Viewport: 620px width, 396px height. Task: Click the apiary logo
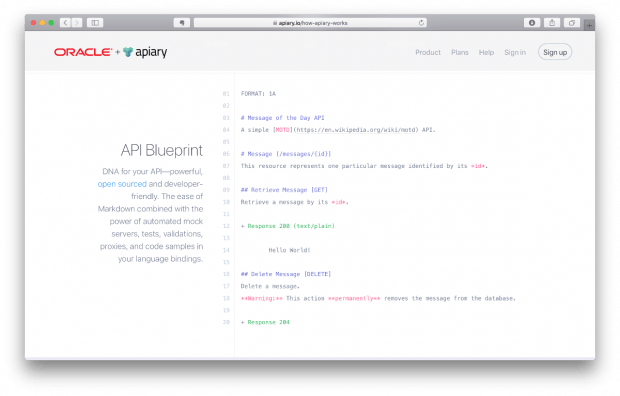[145, 52]
